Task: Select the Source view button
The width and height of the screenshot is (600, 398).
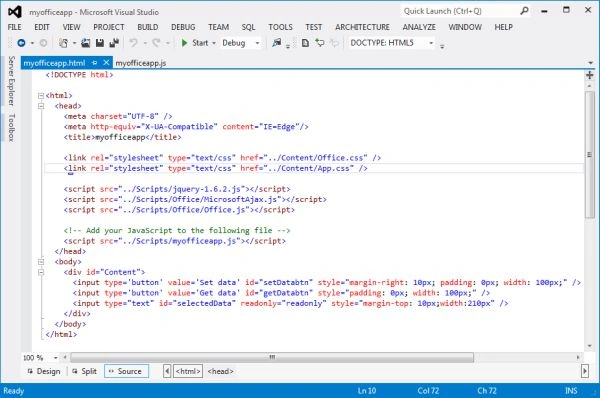Action: point(126,371)
